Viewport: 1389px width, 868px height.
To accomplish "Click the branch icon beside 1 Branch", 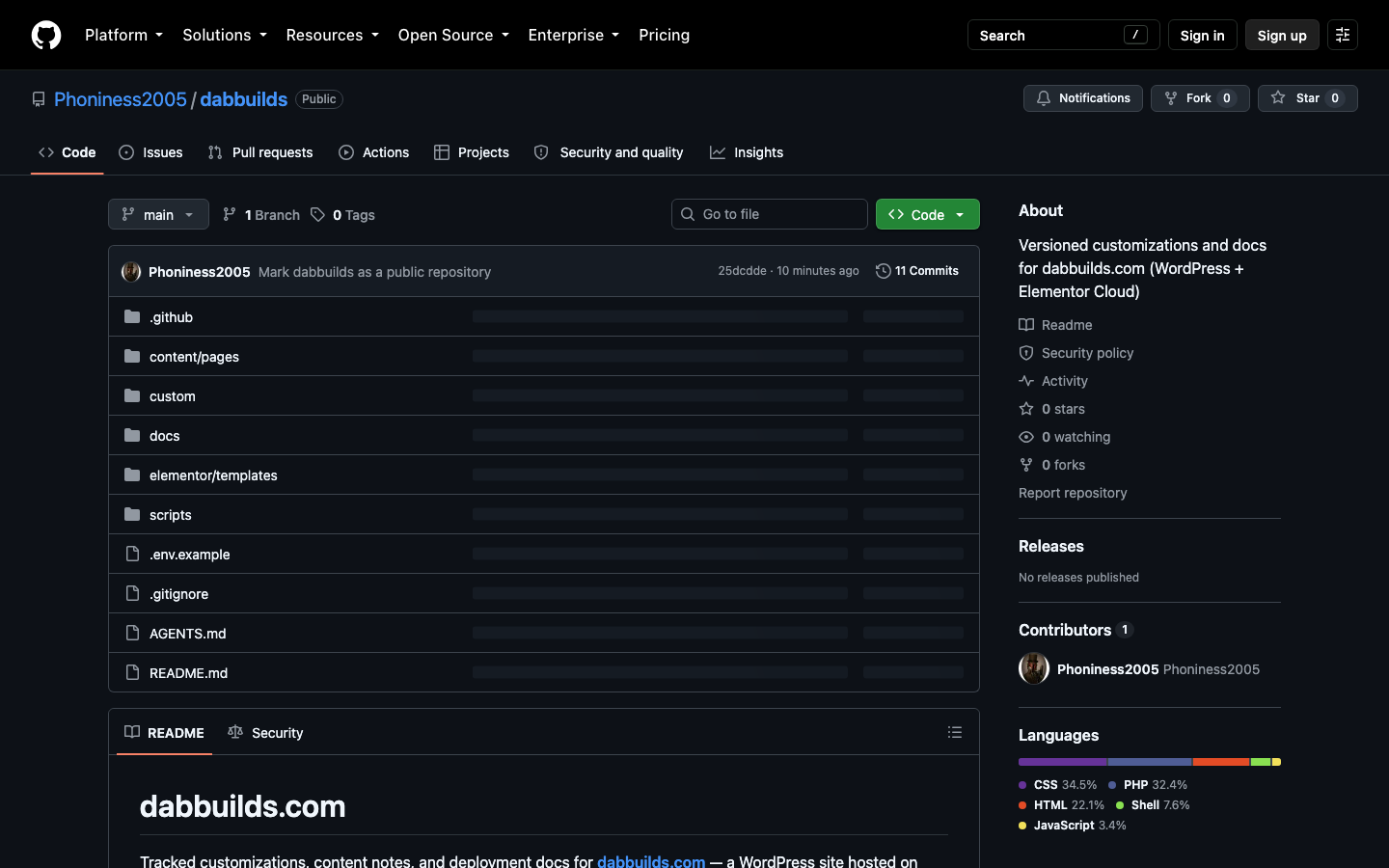I will [x=230, y=214].
